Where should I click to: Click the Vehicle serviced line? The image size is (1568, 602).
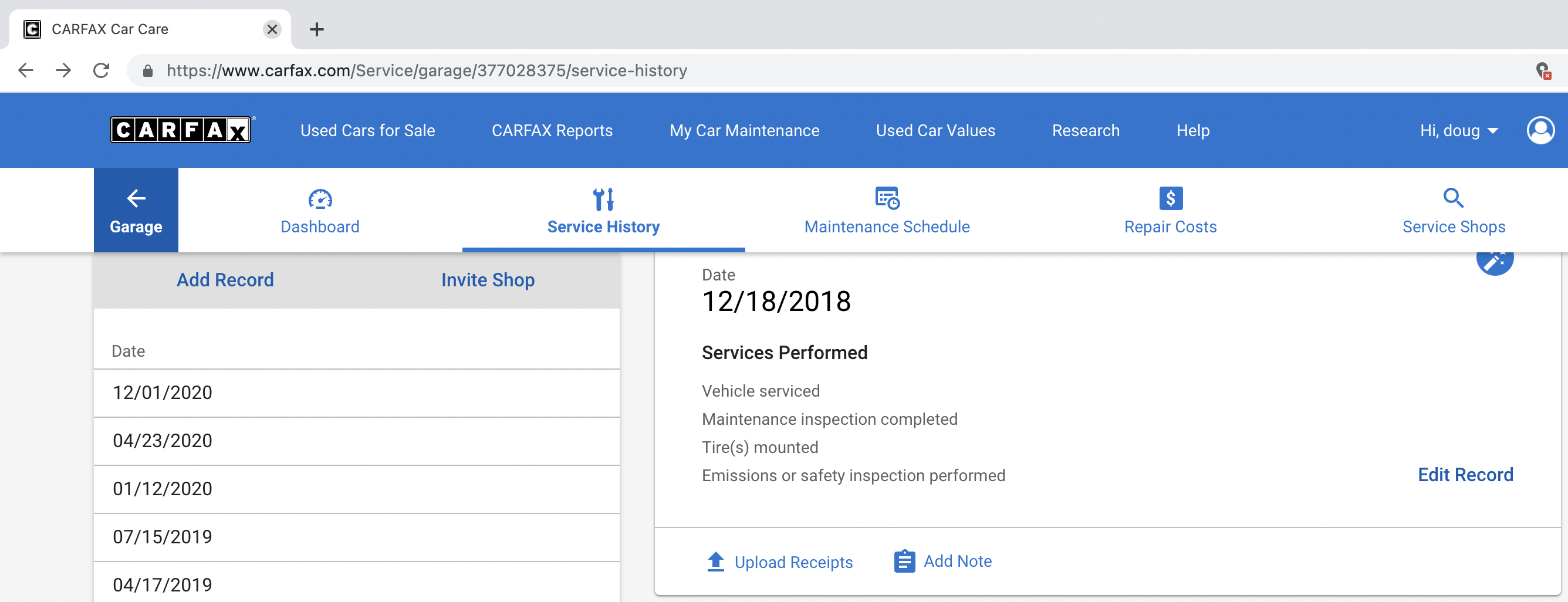[x=761, y=391]
